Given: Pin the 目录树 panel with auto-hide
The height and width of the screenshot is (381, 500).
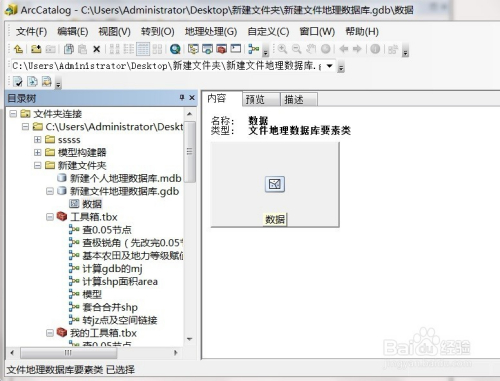Looking at the screenshot, I should pos(182,97).
